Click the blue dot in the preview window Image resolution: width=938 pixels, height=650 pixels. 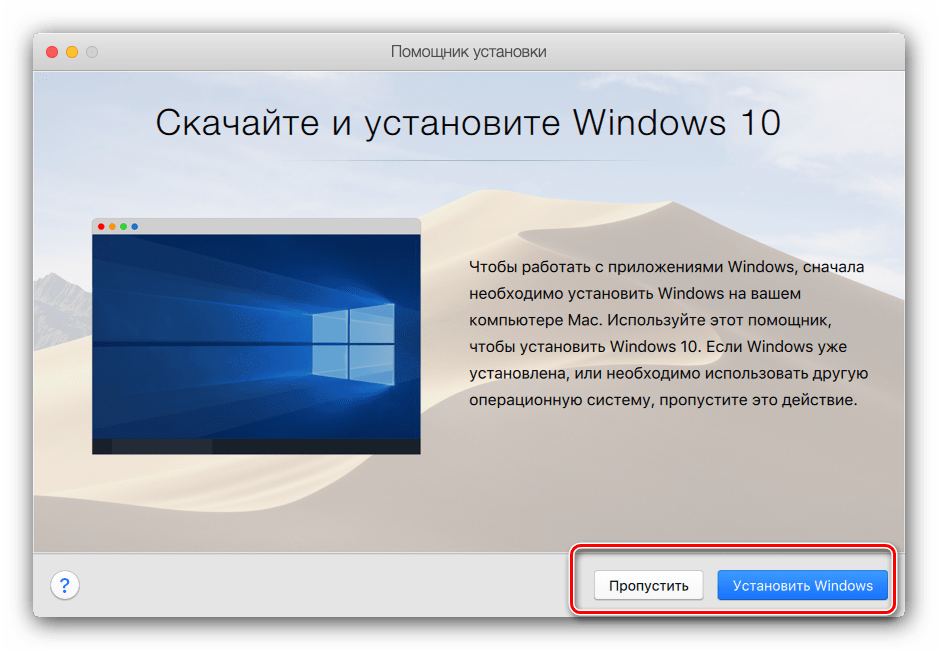coord(135,227)
